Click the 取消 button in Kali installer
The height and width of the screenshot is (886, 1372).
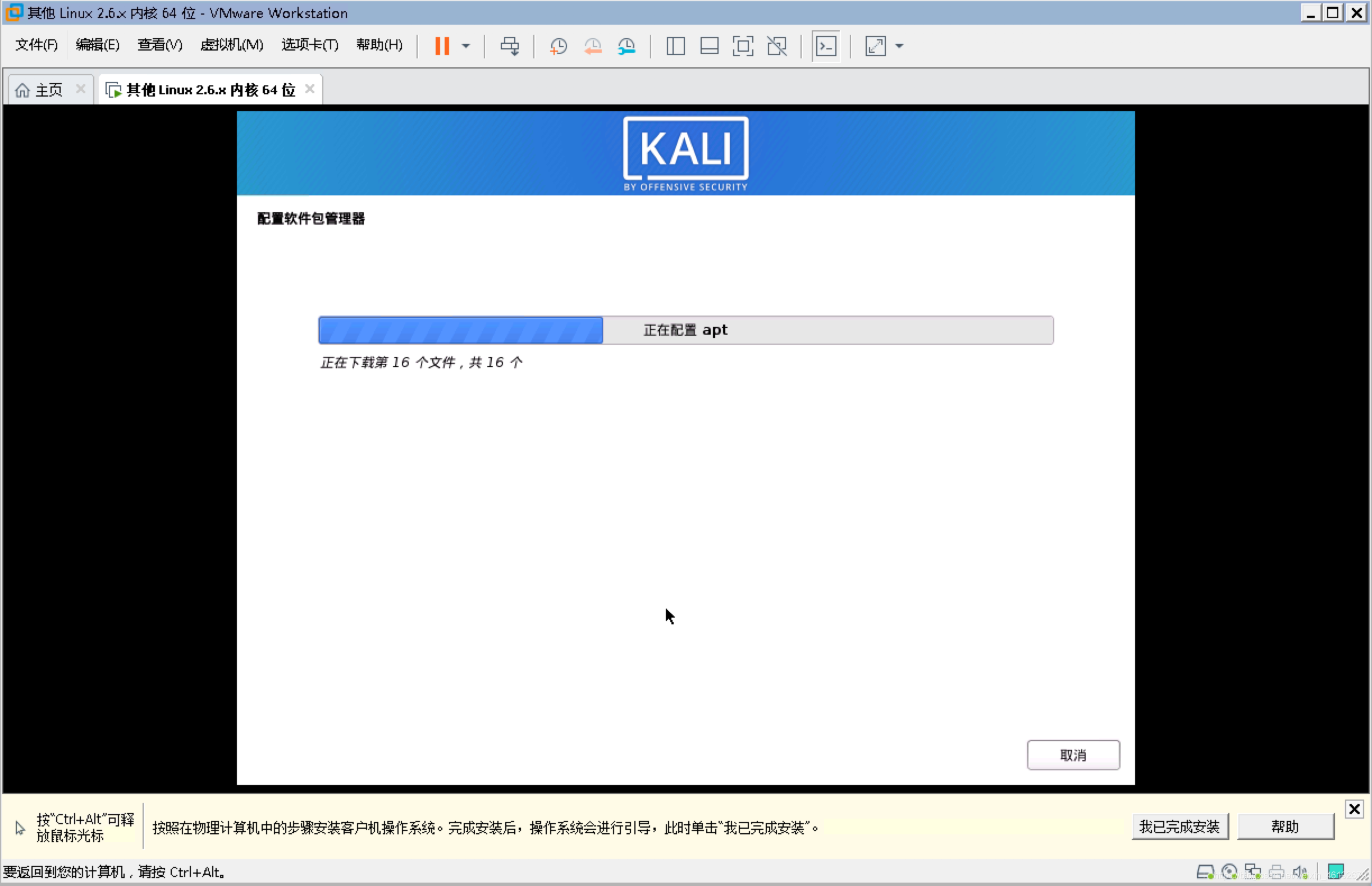click(1073, 755)
